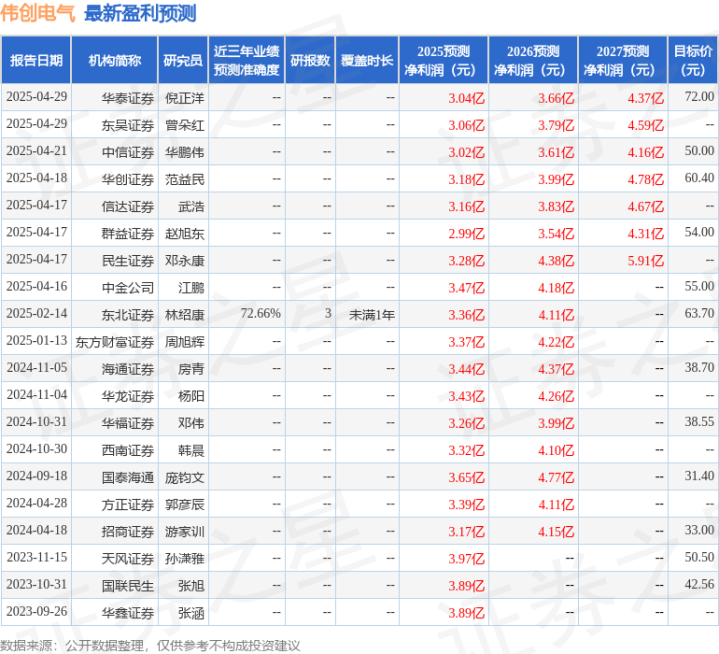
Task: Click the 东方财富证券 institution cell
Action: point(115,342)
